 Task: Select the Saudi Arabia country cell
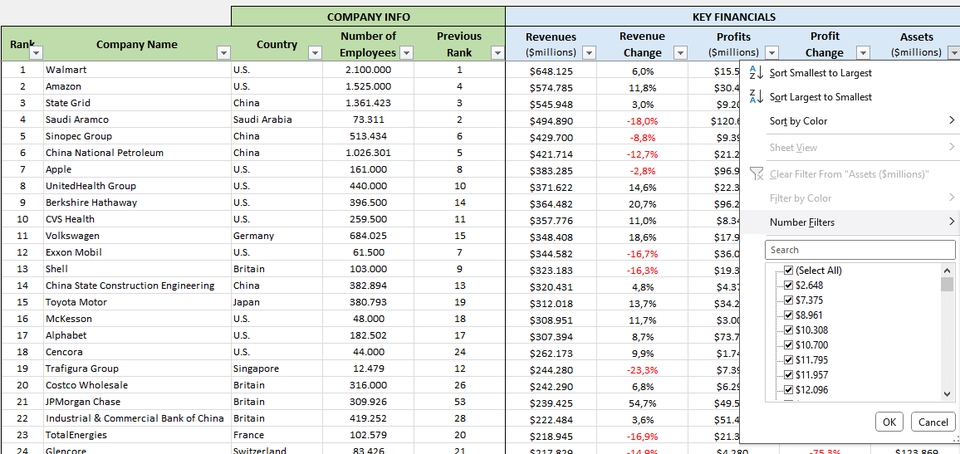pos(277,119)
